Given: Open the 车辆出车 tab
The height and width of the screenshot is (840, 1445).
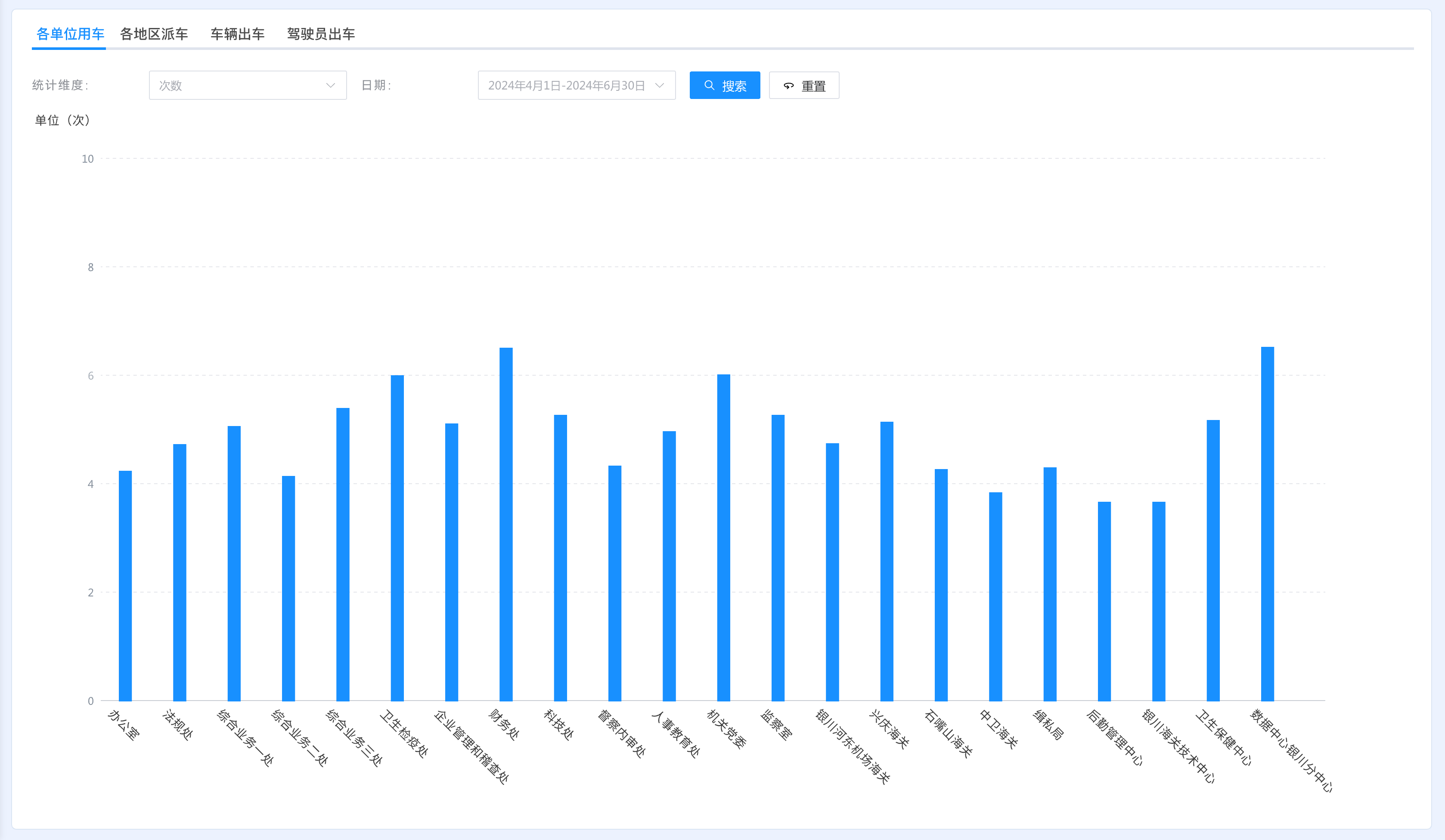Looking at the screenshot, I should [237, 34].
